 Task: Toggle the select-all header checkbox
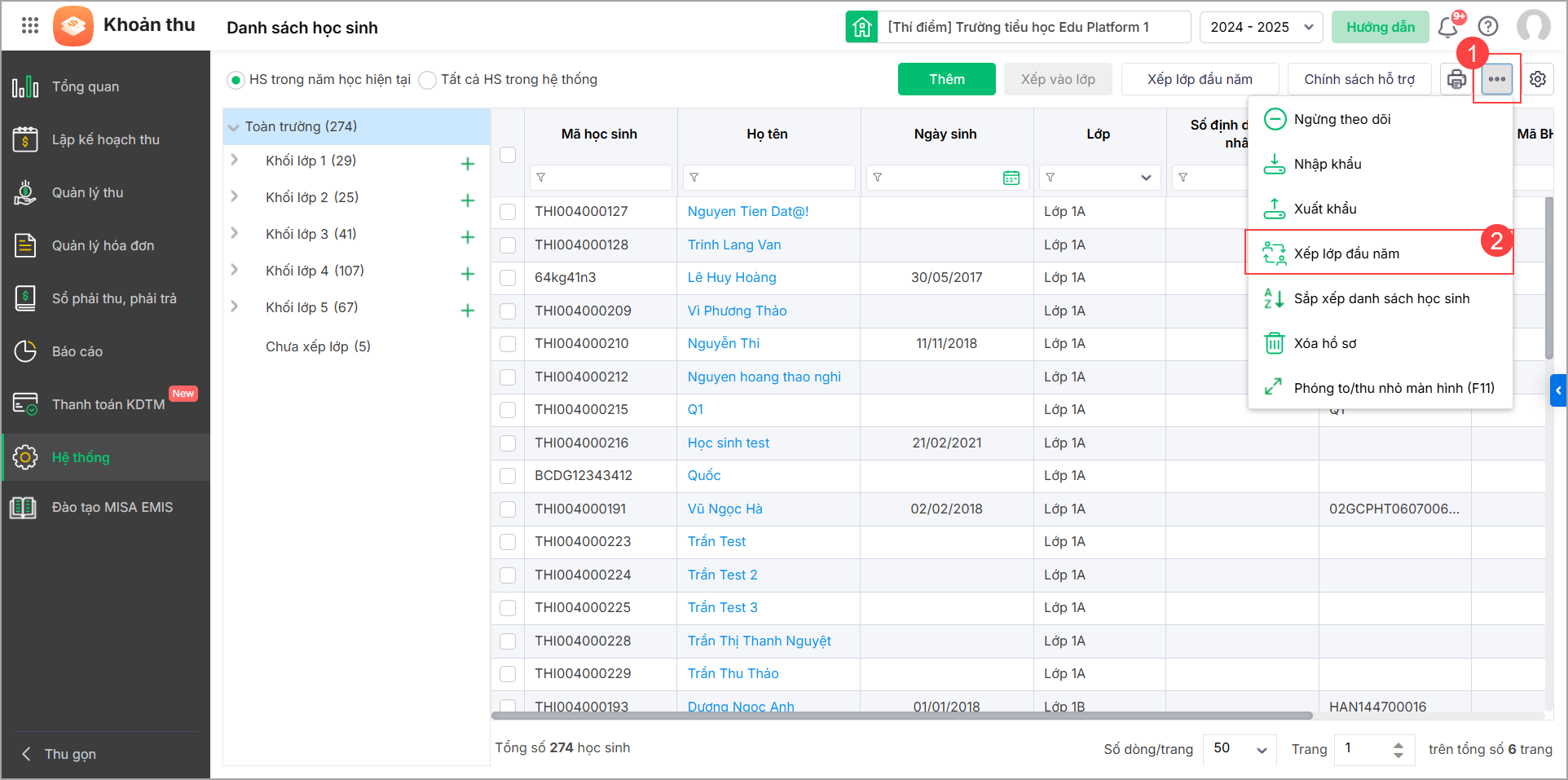point(508,155)
